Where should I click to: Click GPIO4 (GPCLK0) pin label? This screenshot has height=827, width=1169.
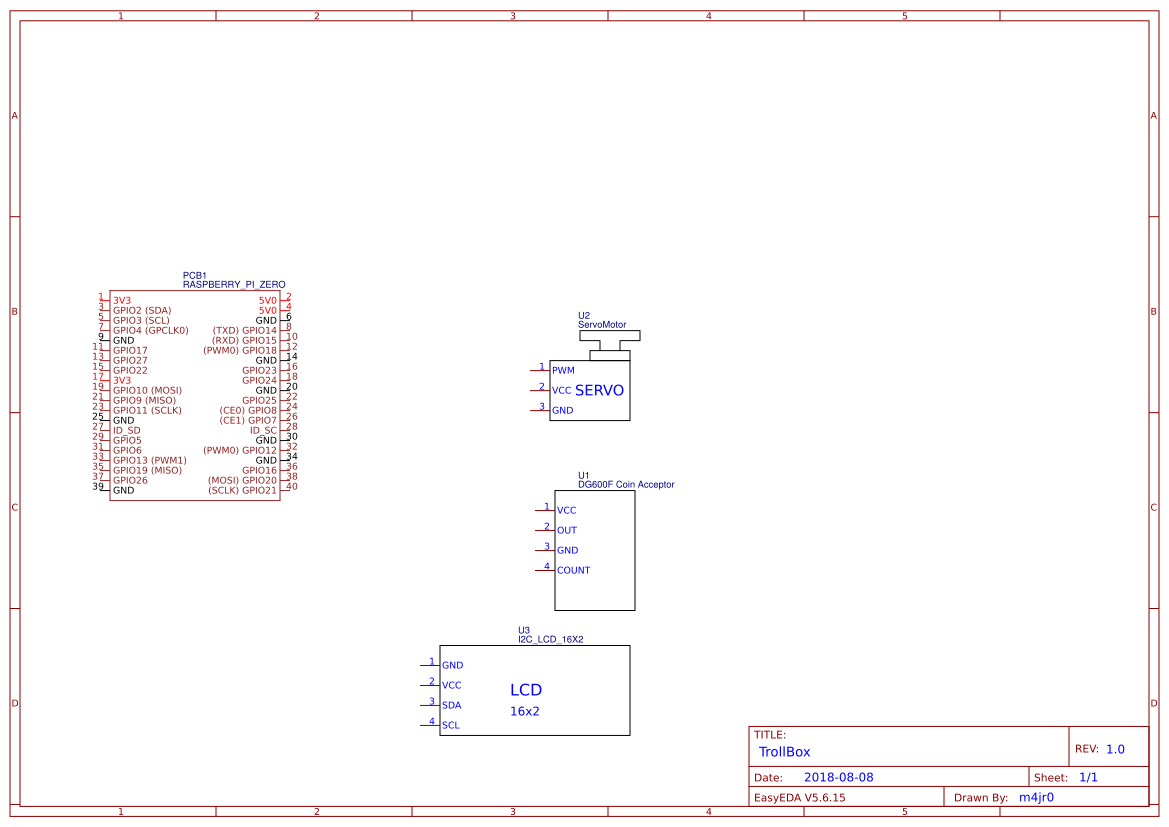(151, 330)
